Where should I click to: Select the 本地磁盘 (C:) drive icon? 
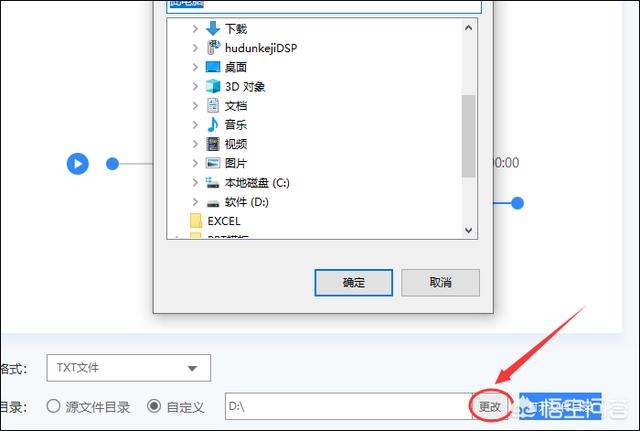[213, 182]
